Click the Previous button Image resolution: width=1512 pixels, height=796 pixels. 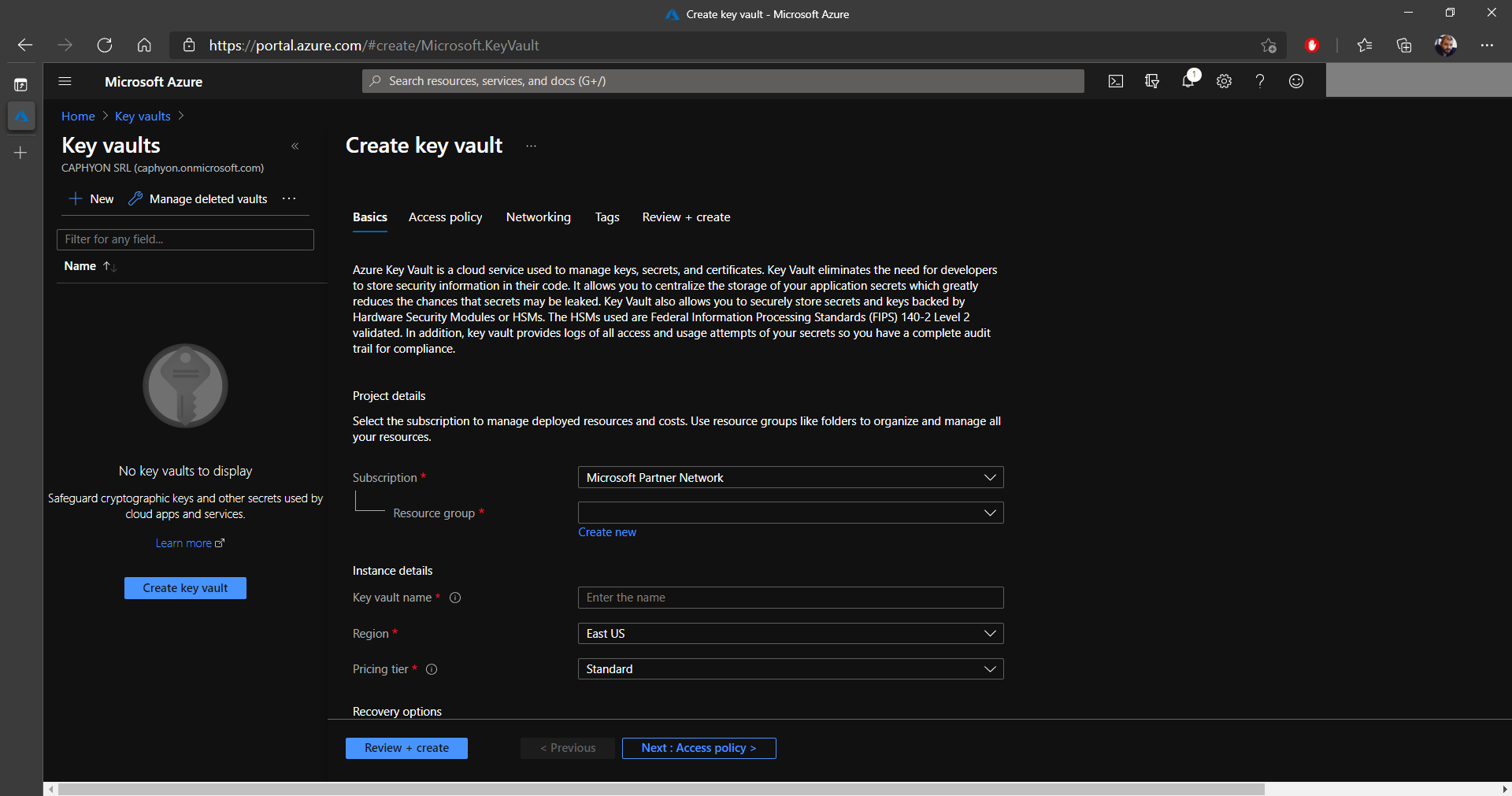568,748
